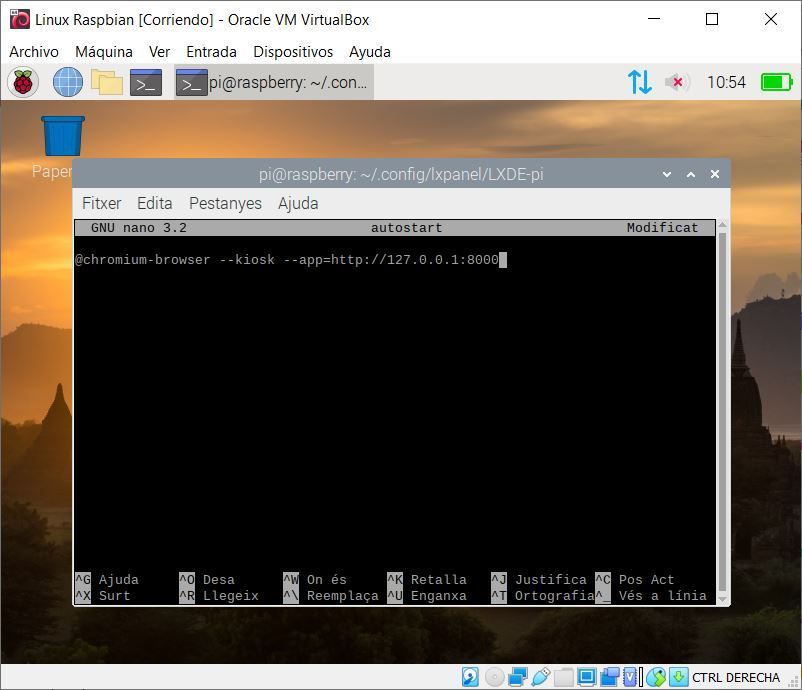Click the ^_ Vés a línia nano shortcut
The height and width of the screenshot is (690, 802).
[651, 596]
